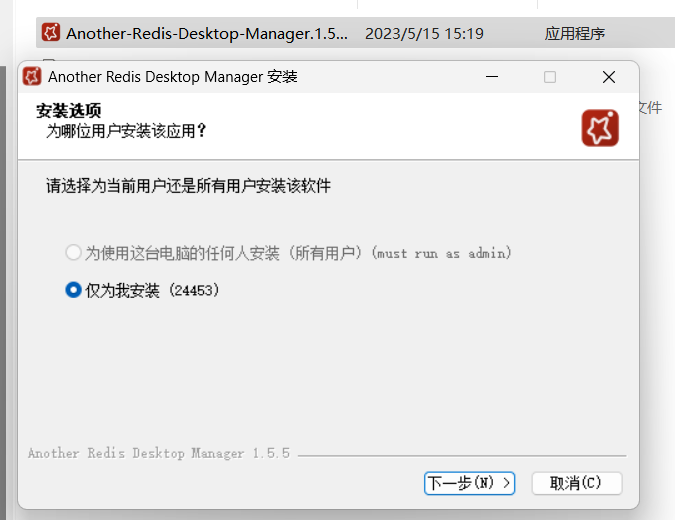The width and height of the screenshot is (675, 520).
Task: Click the footer text Another Redis Desktop Manager 1.5.5
Action: pos(159,453)
